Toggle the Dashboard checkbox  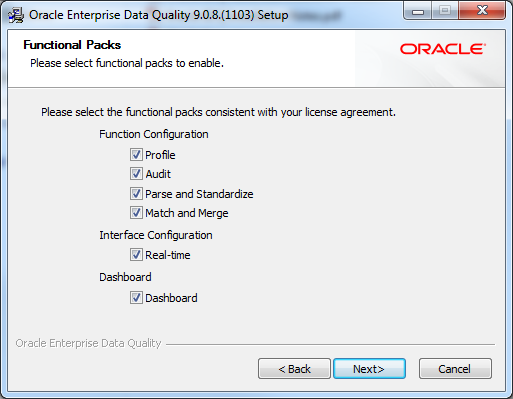136,298
